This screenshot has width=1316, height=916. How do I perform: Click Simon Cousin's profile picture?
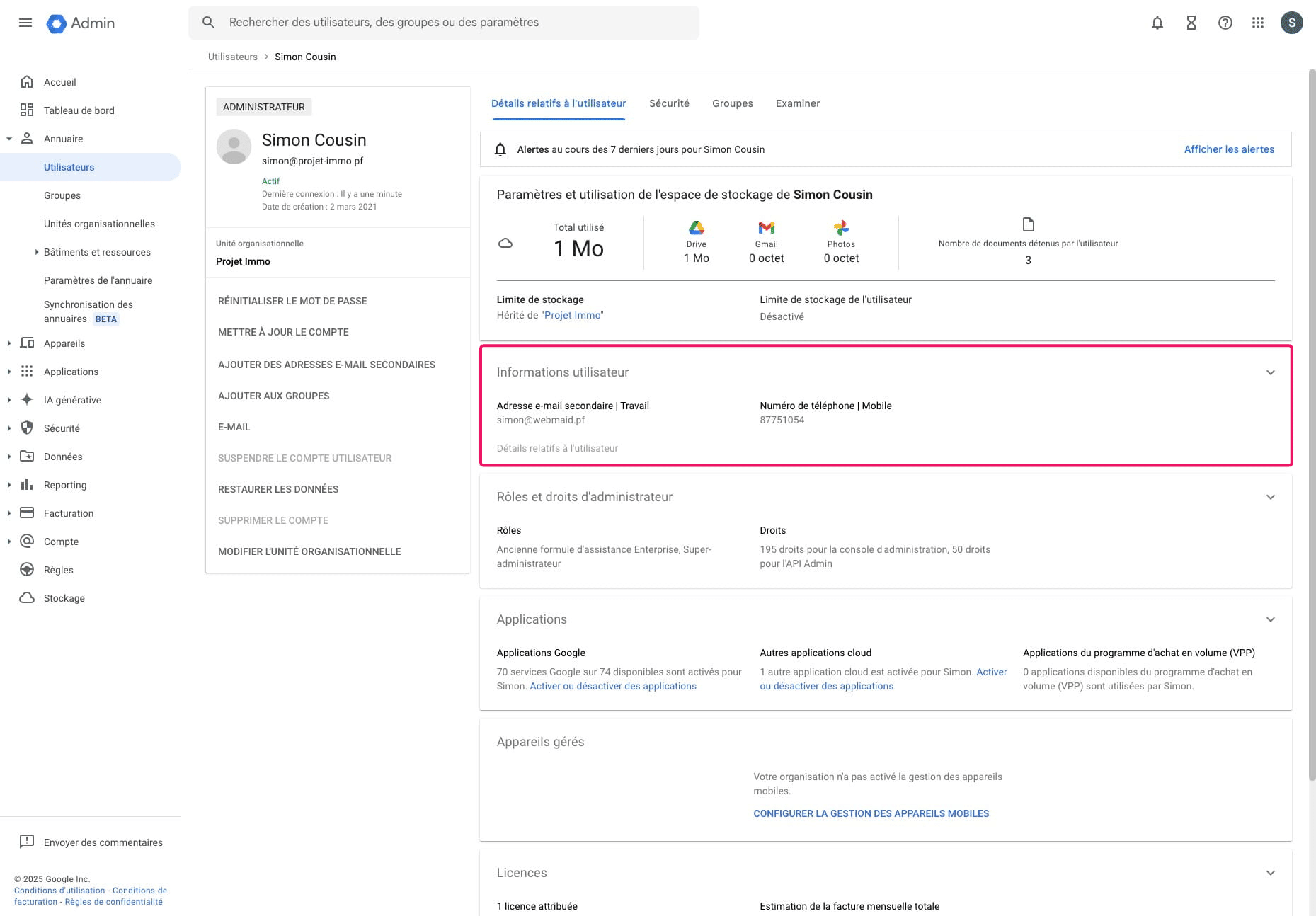234,147
